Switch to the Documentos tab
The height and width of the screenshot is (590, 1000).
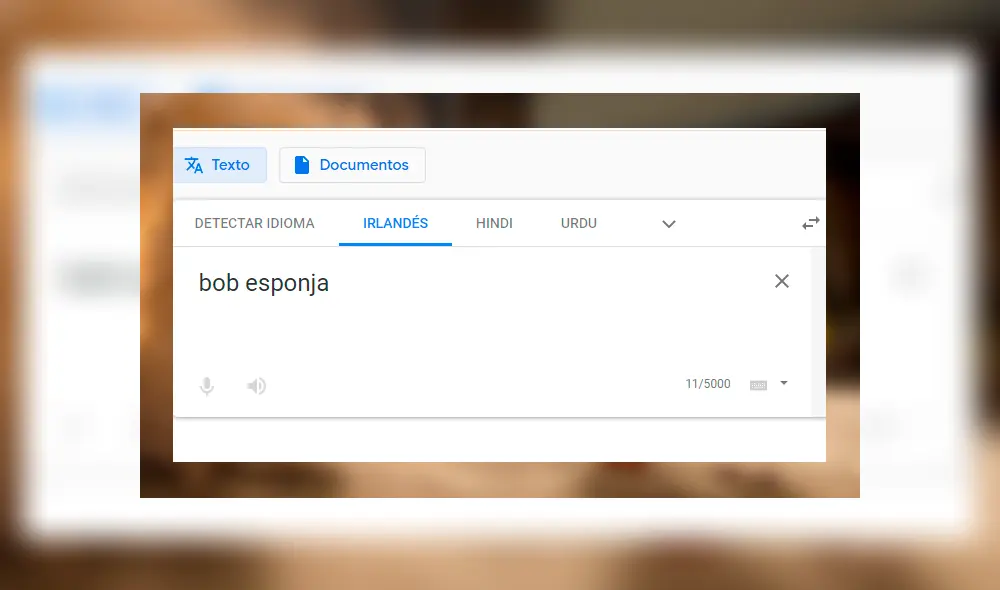(352, 164)
